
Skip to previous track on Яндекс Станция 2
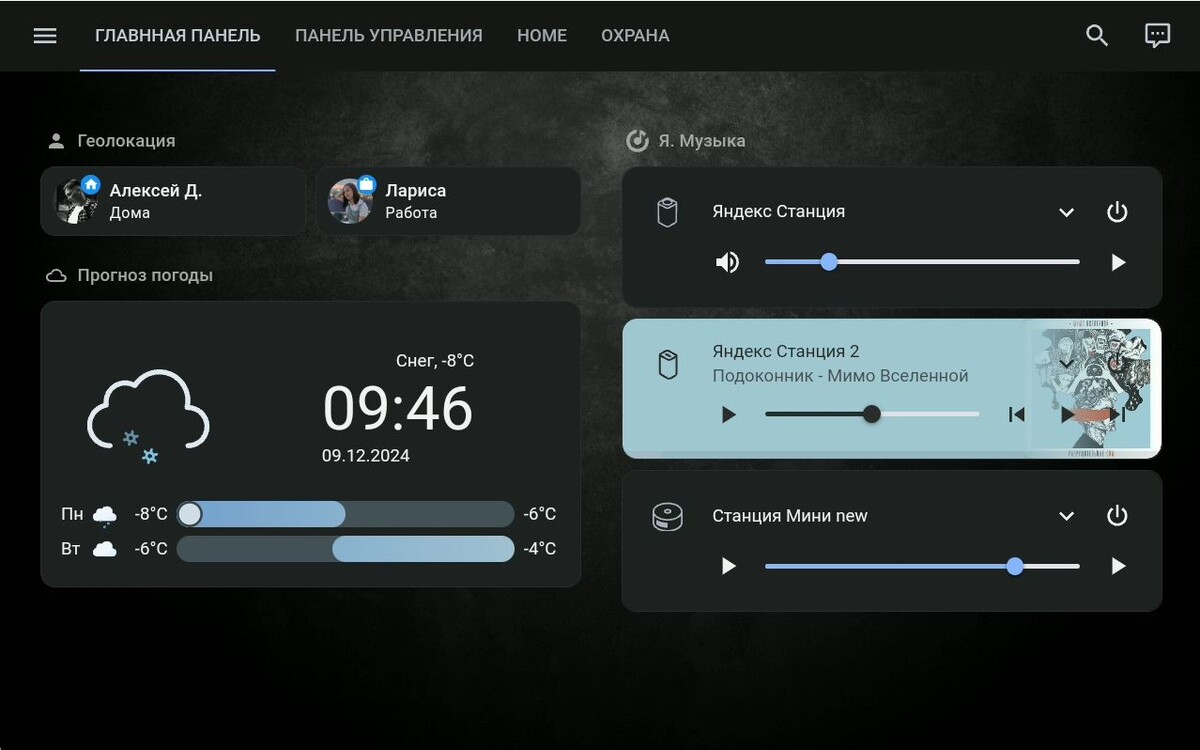[x=1016, y=414]
